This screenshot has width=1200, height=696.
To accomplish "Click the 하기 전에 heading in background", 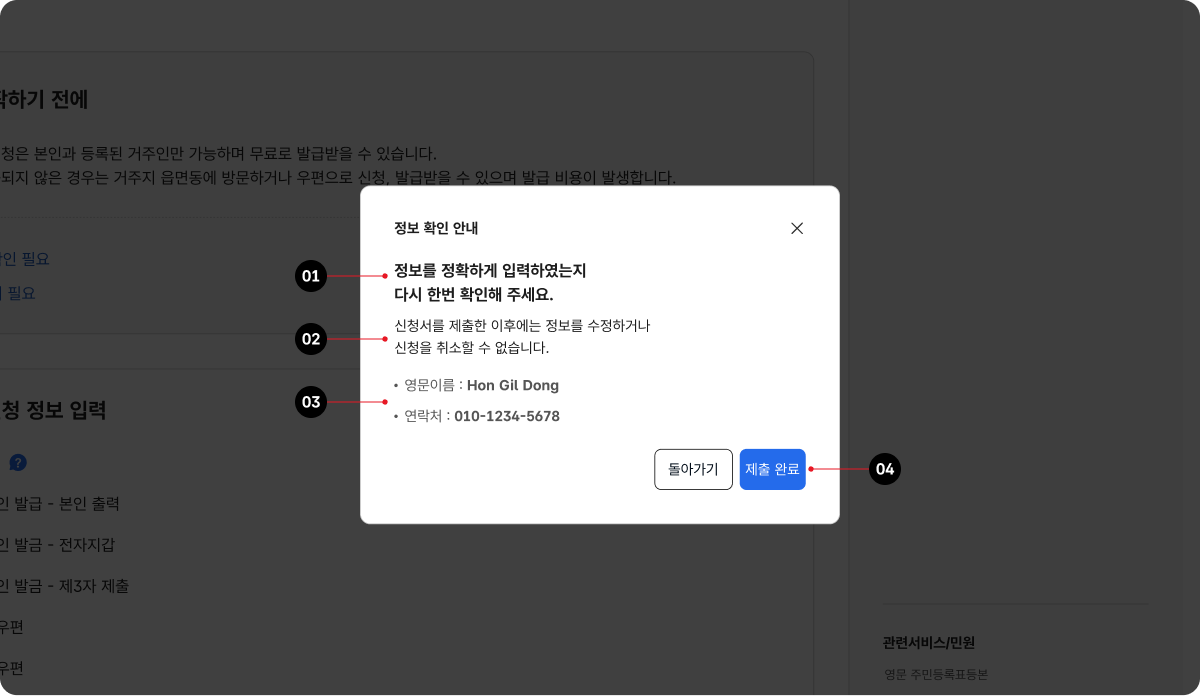I will click(x=44, y=99).
